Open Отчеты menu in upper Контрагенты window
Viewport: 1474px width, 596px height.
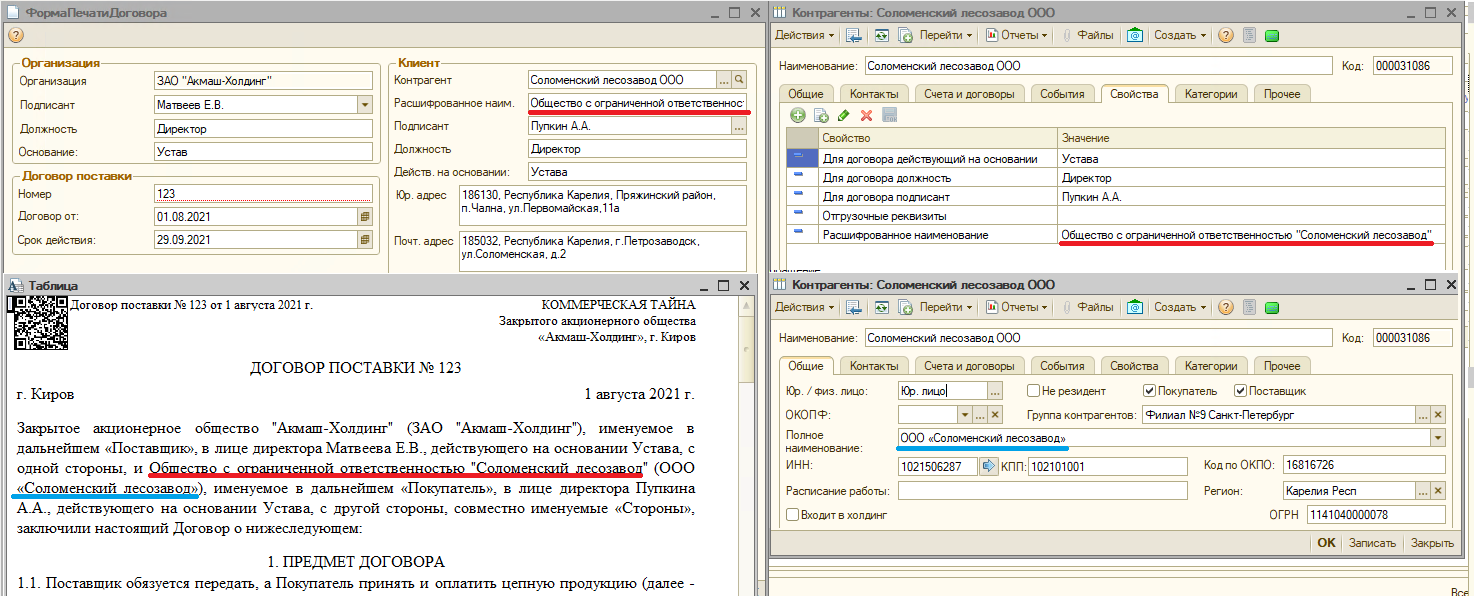[1017, 35]
